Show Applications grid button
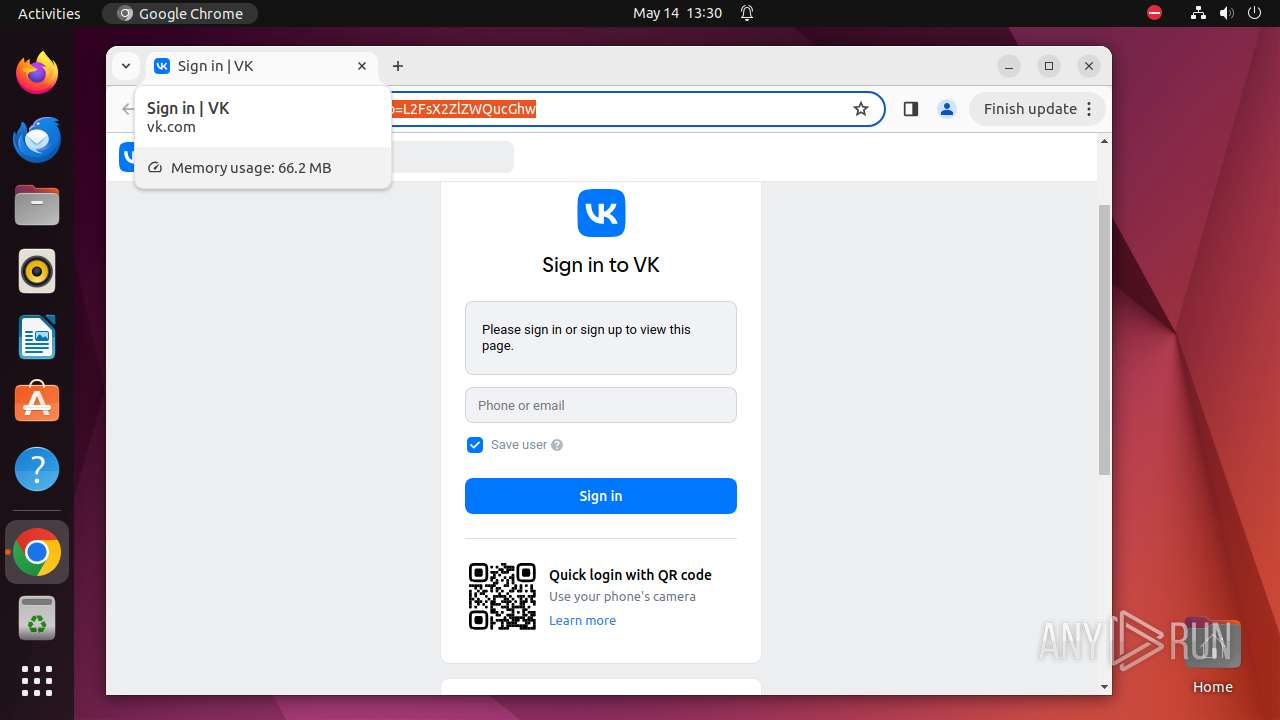Screen dimensions: 1280x720 coord(37,681)
